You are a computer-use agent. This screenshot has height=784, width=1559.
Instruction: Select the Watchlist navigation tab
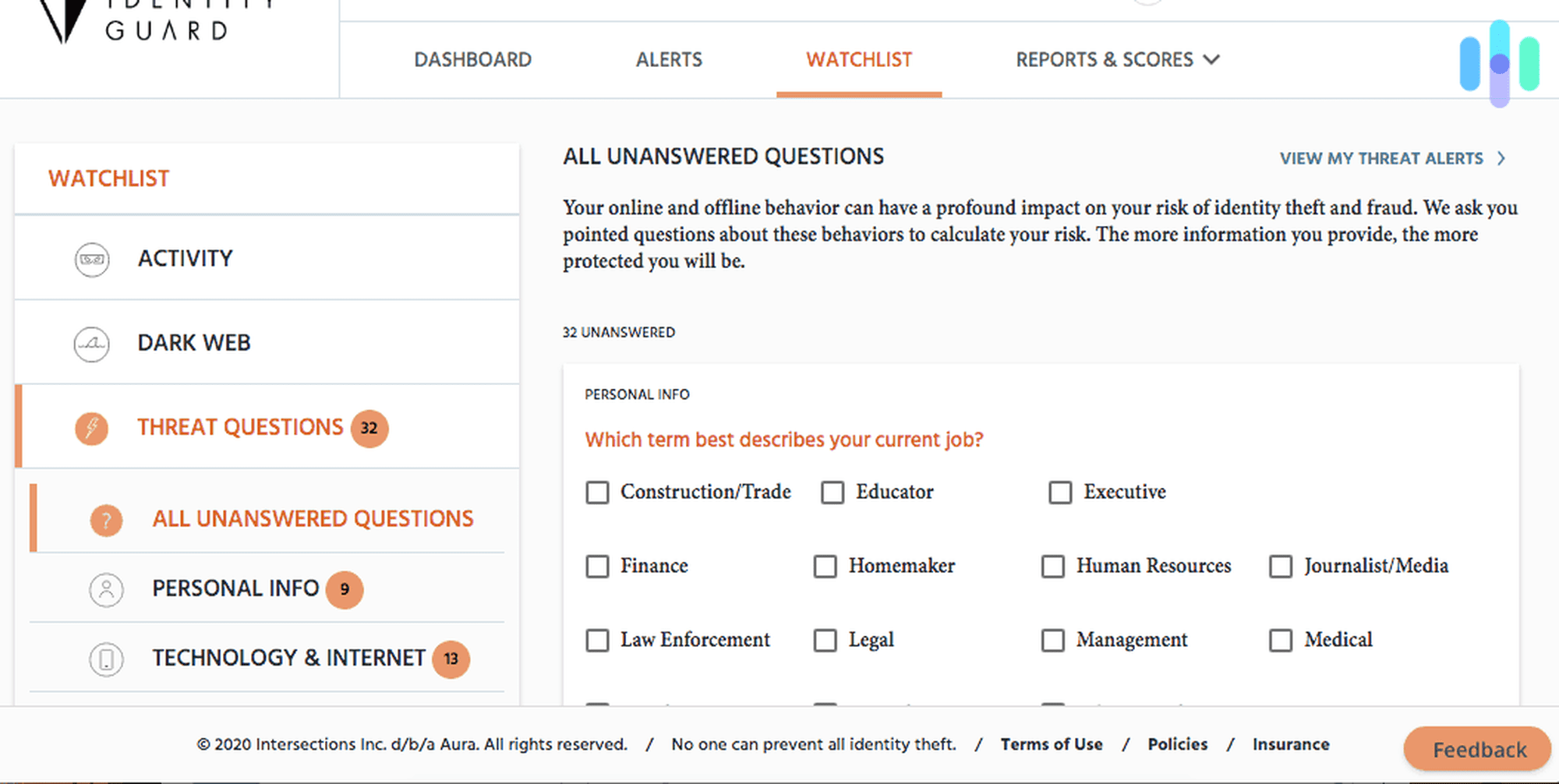(x=859, y=59)
